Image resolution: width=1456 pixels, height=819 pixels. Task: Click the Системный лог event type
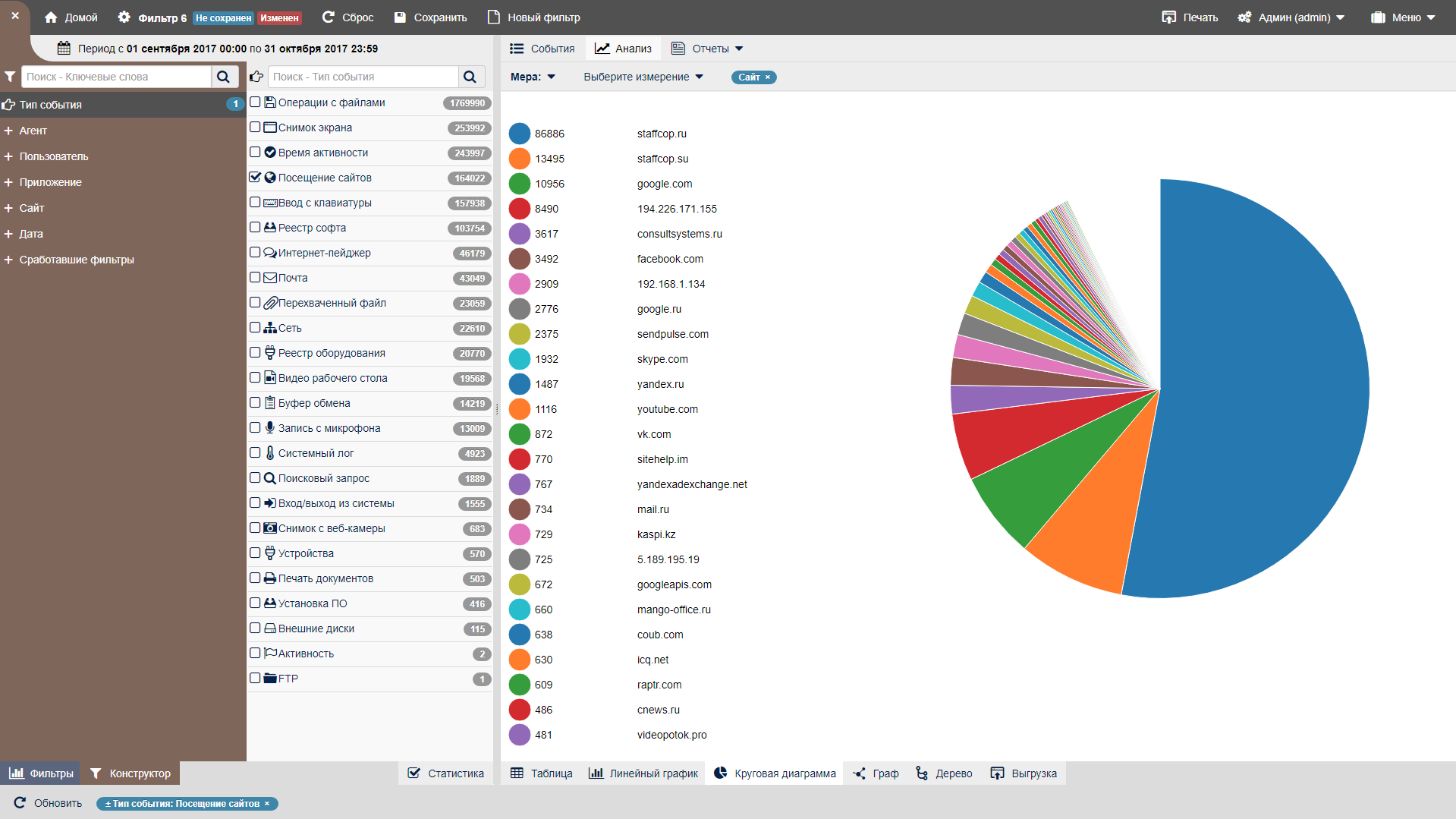(x=316, y=453)
